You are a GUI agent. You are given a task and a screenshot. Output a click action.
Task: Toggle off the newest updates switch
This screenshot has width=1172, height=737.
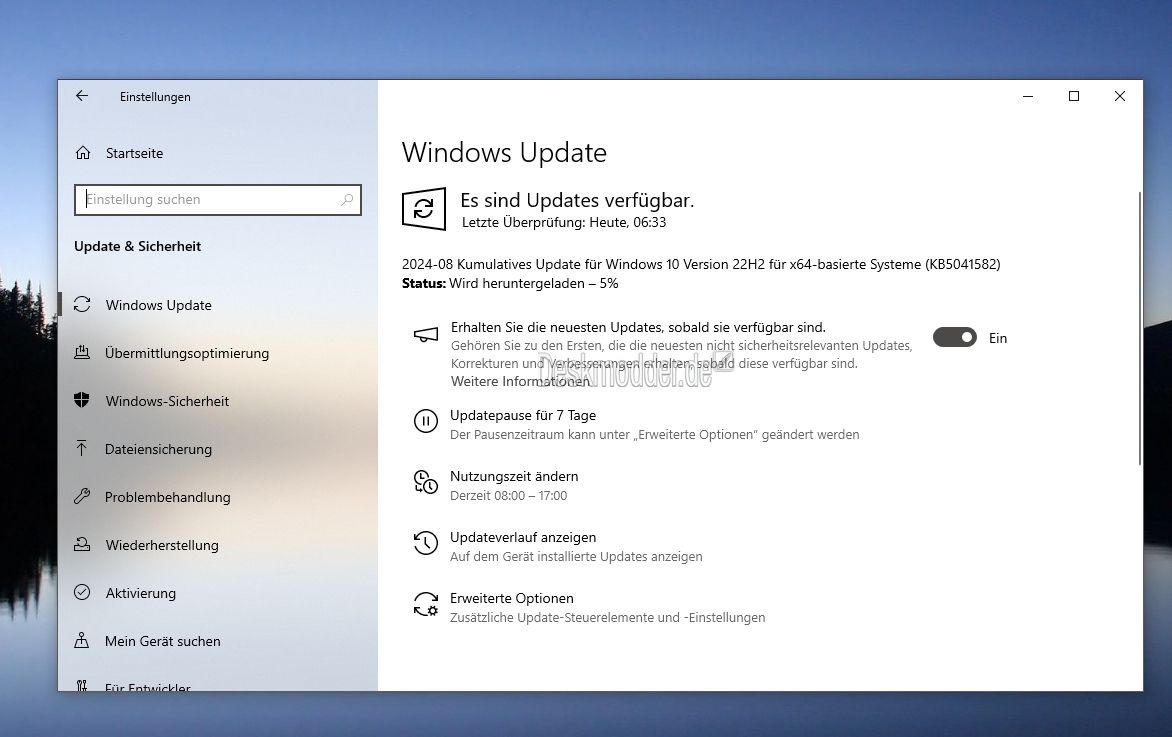[954, 338]
